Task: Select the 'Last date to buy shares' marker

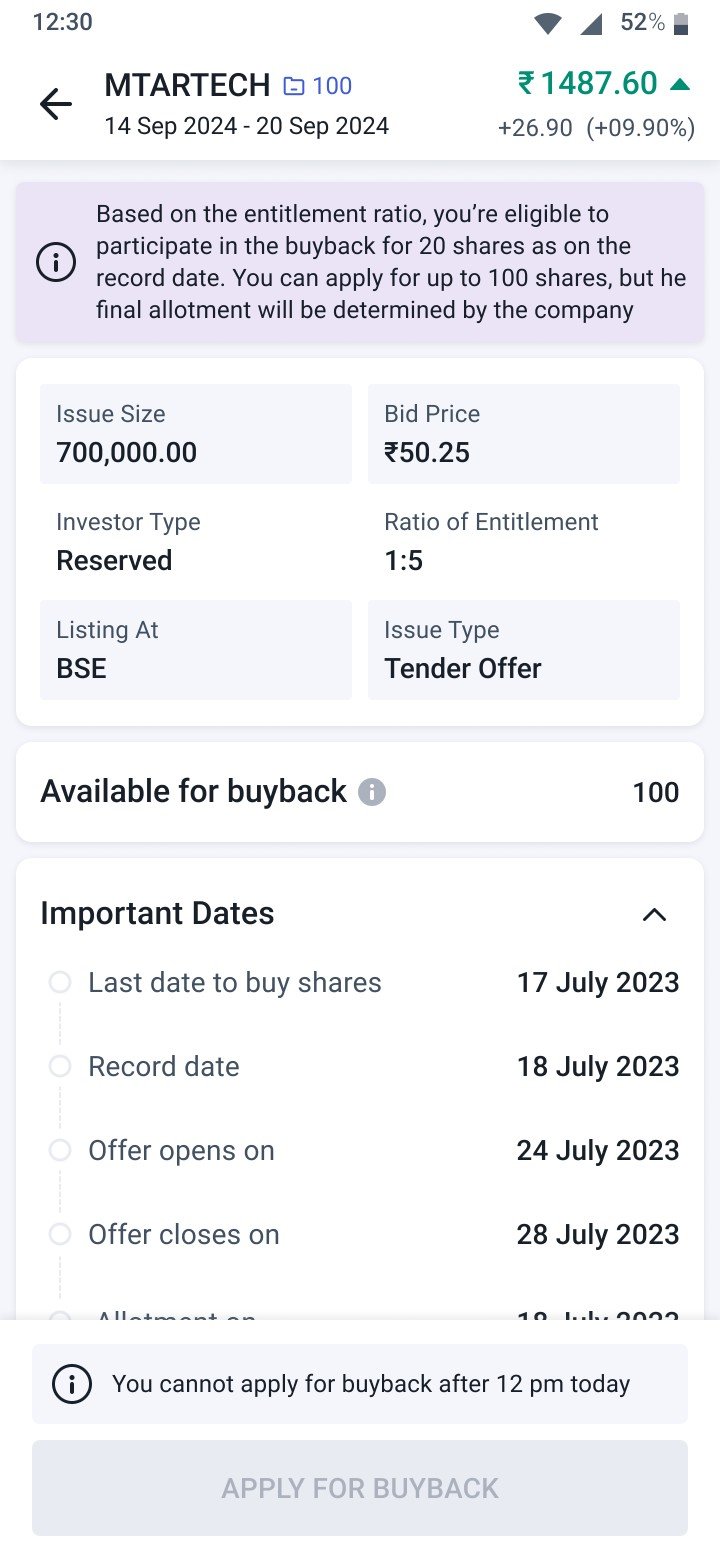Action: pyautogui.click(x=60, y=982)
